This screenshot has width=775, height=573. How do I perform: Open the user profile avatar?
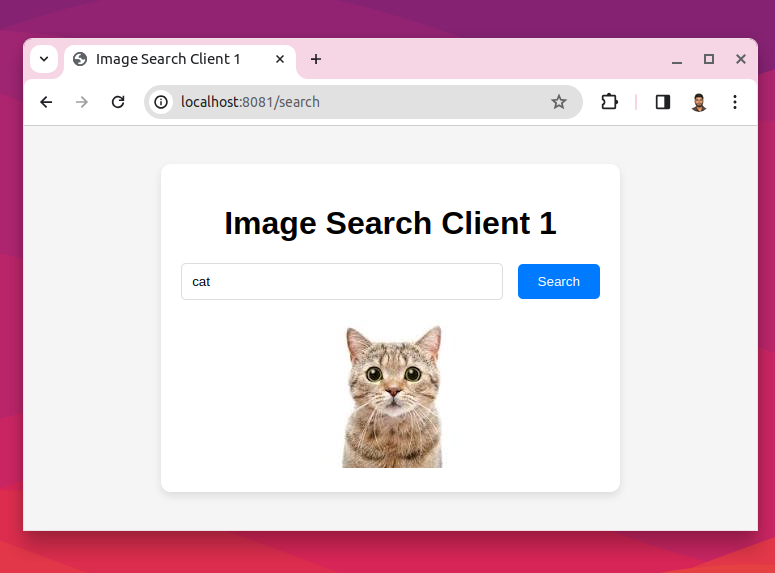(698, 102)
